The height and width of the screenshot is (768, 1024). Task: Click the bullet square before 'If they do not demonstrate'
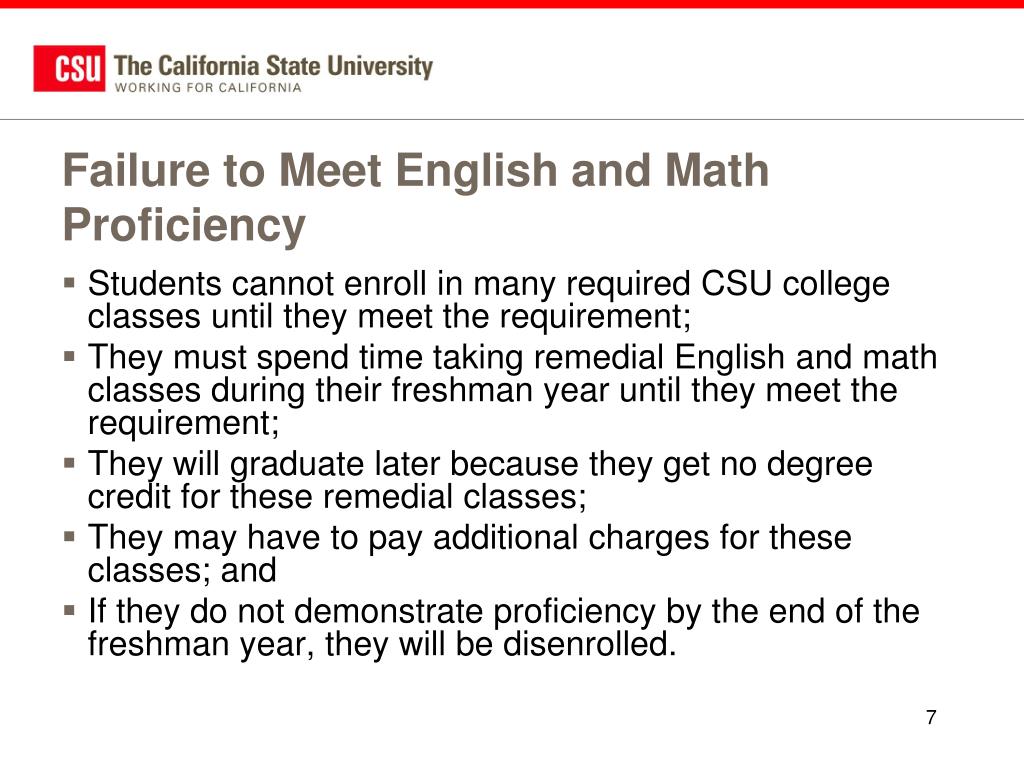point(70,611)
